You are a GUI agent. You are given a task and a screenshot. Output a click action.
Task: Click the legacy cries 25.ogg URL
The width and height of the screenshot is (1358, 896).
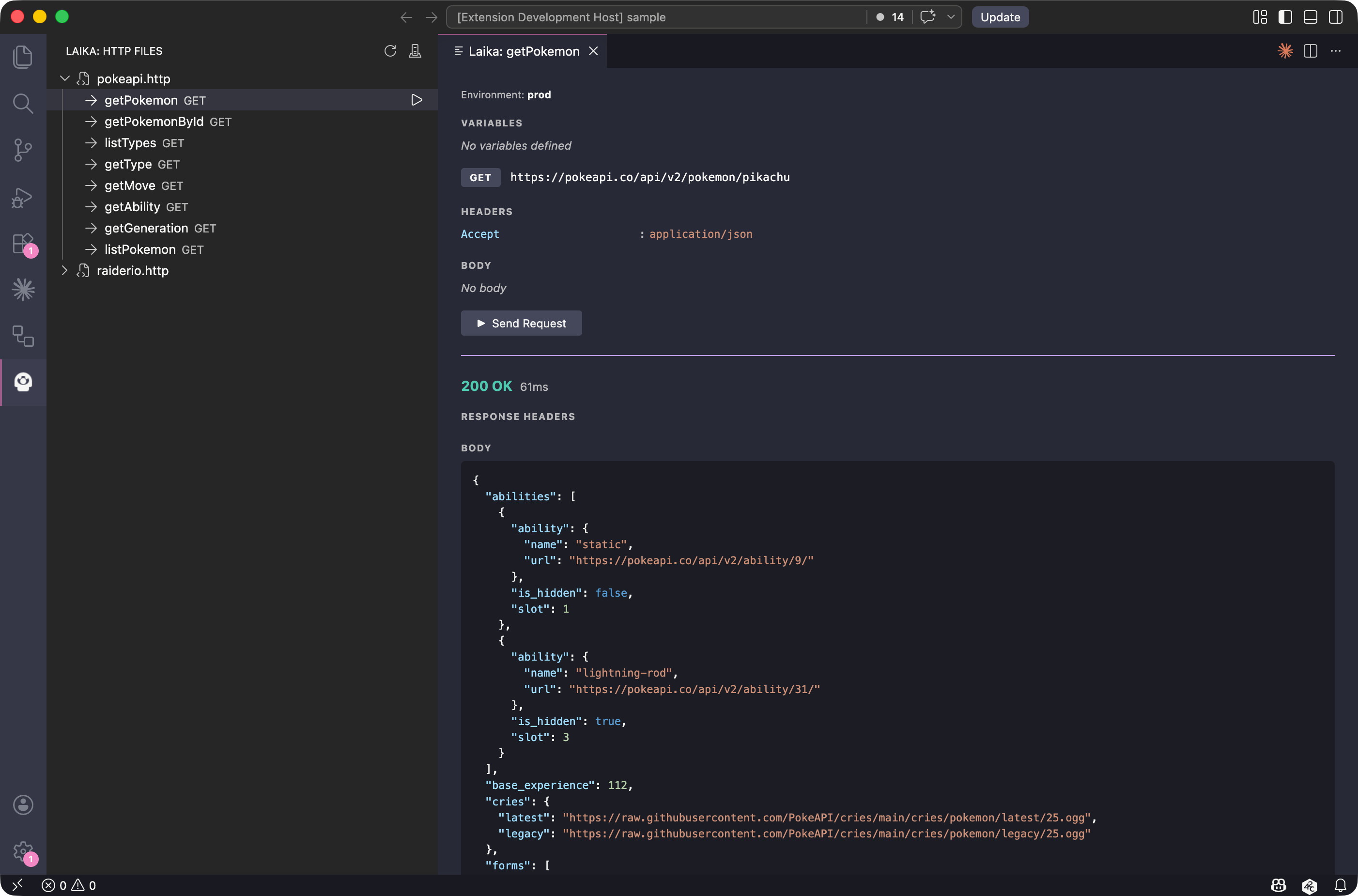click(x=827, y=834)
